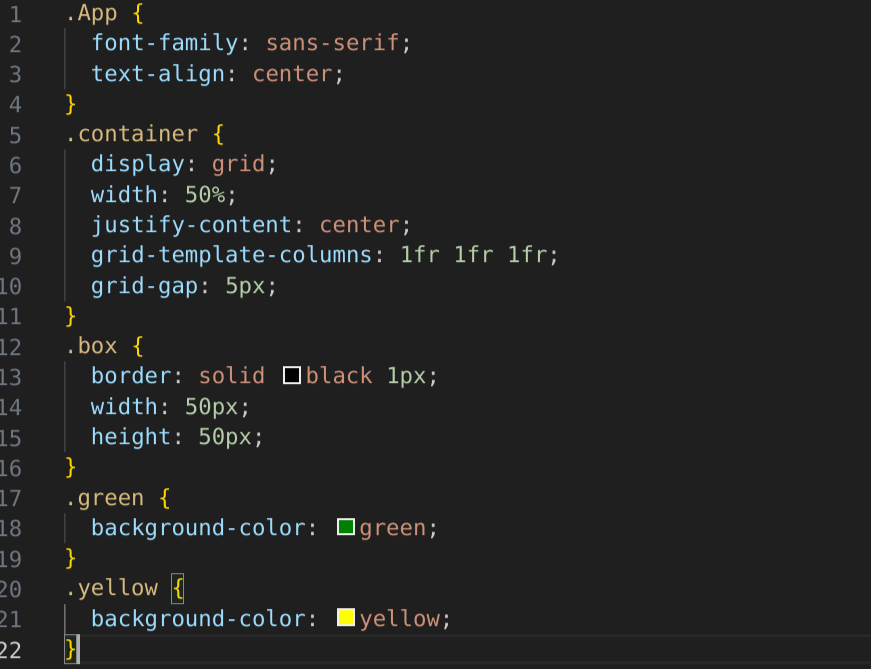Screen dimensions: 871x669
Task: Place cursor on line number 1
Action: (15, 14)
